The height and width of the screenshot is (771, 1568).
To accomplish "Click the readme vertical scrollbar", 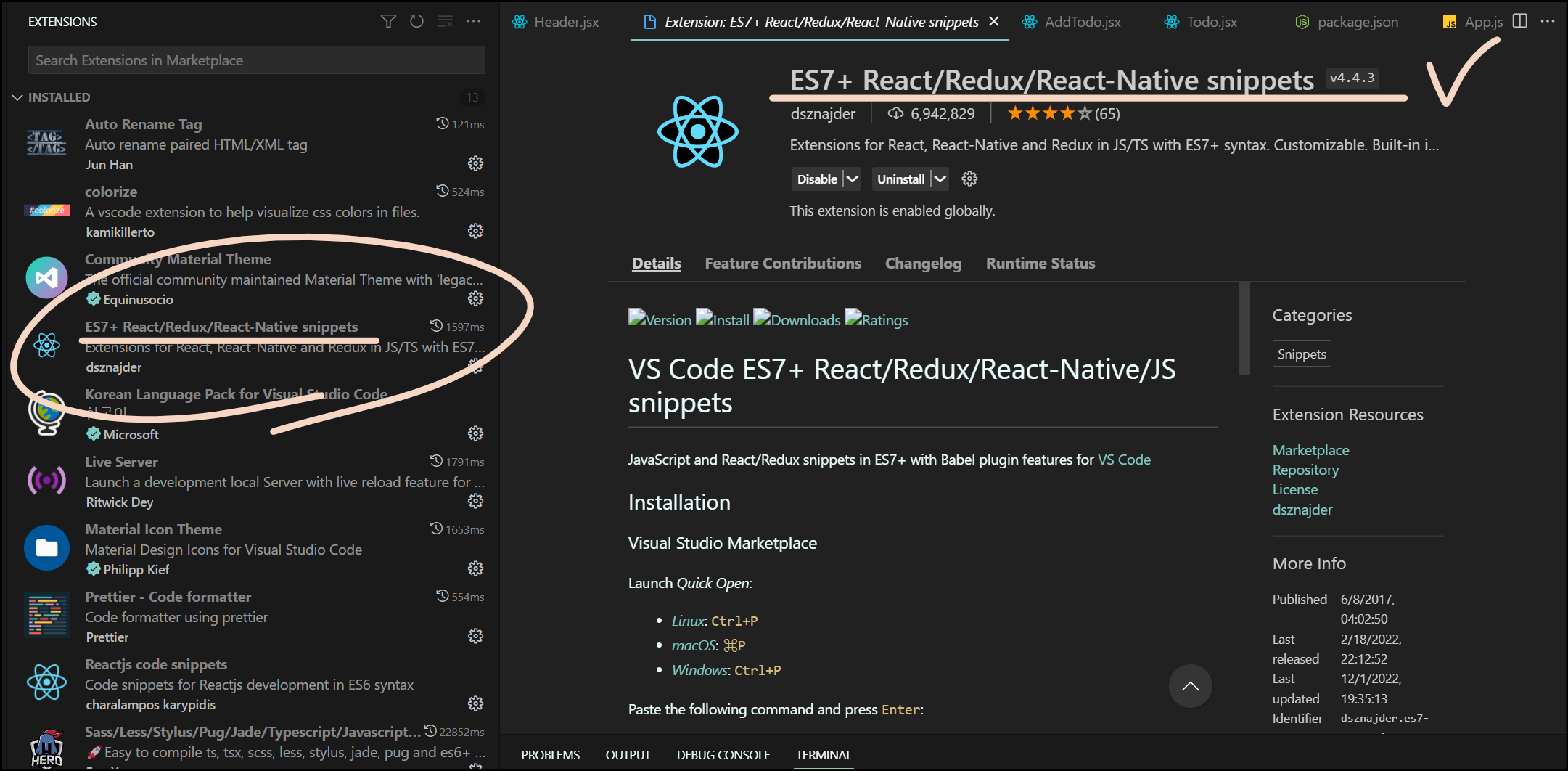I will 1244,328.
